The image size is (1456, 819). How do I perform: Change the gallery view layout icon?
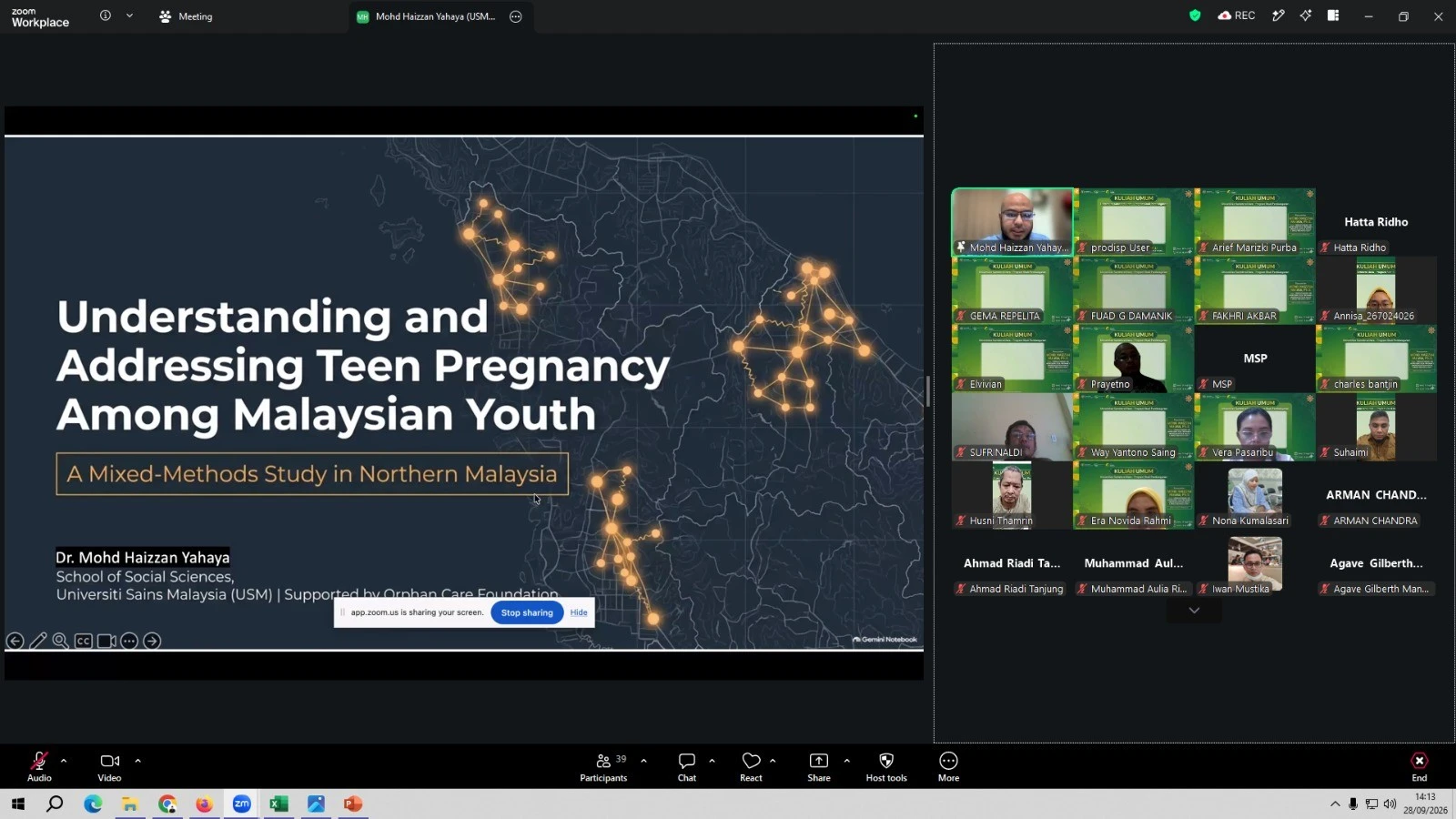[x=1333, y=15]
